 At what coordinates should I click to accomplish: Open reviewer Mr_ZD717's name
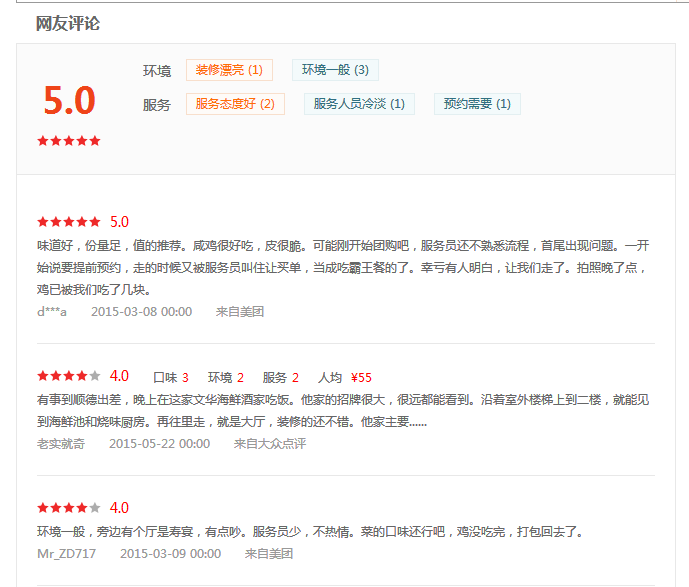click(x=66, y=554)
